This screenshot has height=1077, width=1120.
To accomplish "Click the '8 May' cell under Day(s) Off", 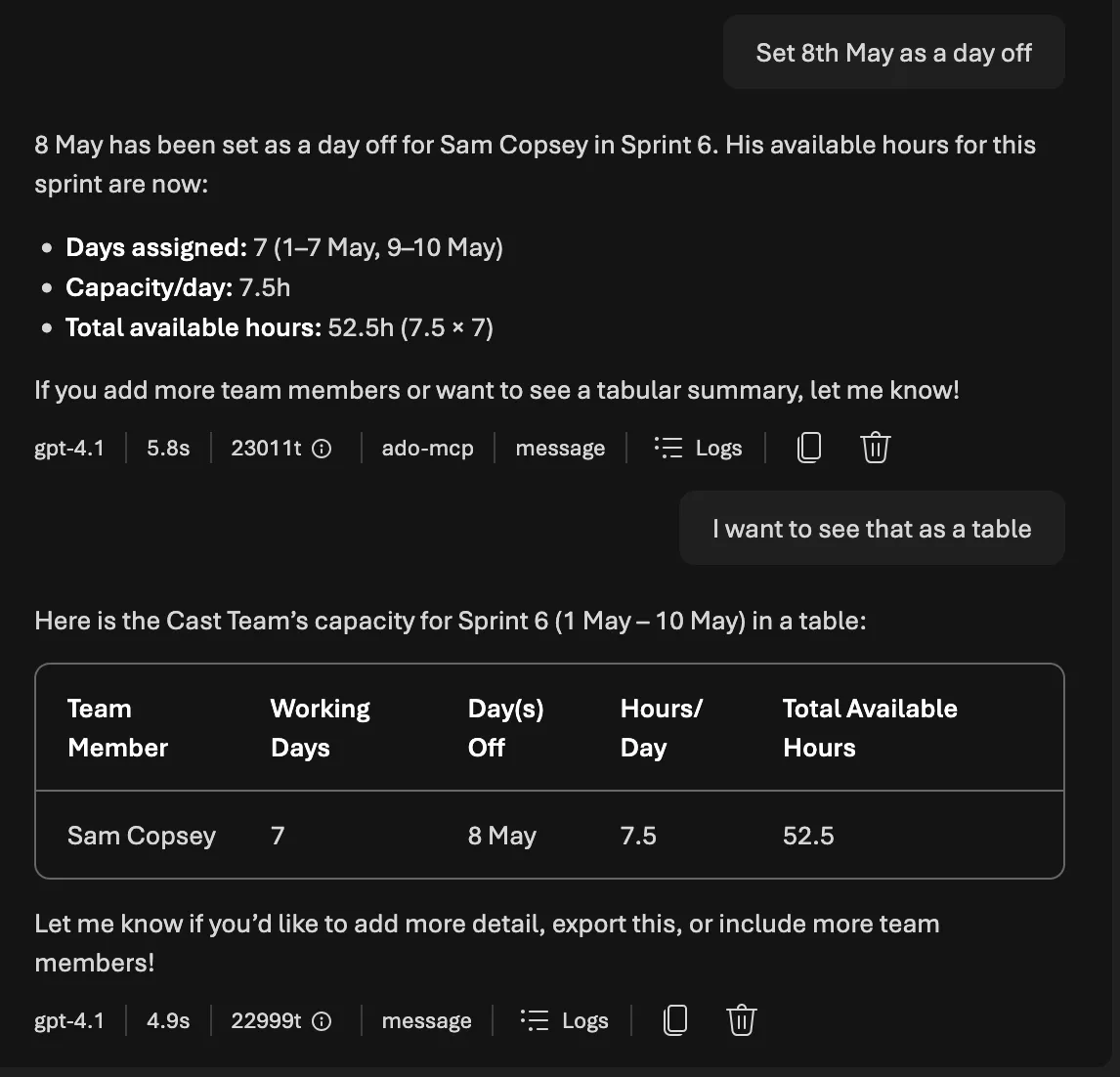I will pyautogui.click(x=501, y=835).
